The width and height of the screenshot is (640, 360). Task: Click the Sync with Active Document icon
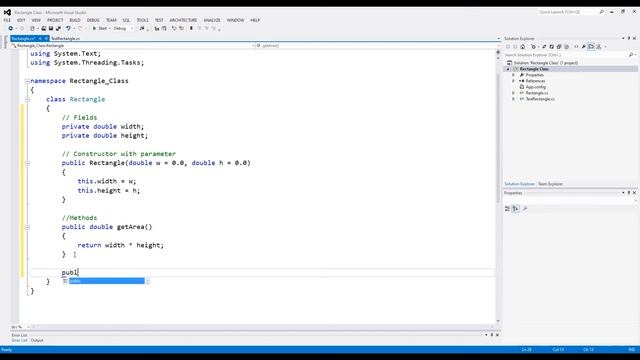tap(544, 47)
